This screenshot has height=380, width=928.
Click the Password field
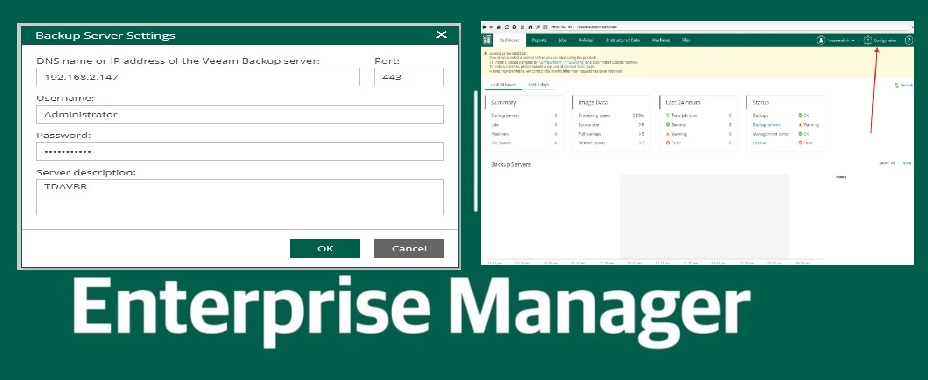coord(240,152)
